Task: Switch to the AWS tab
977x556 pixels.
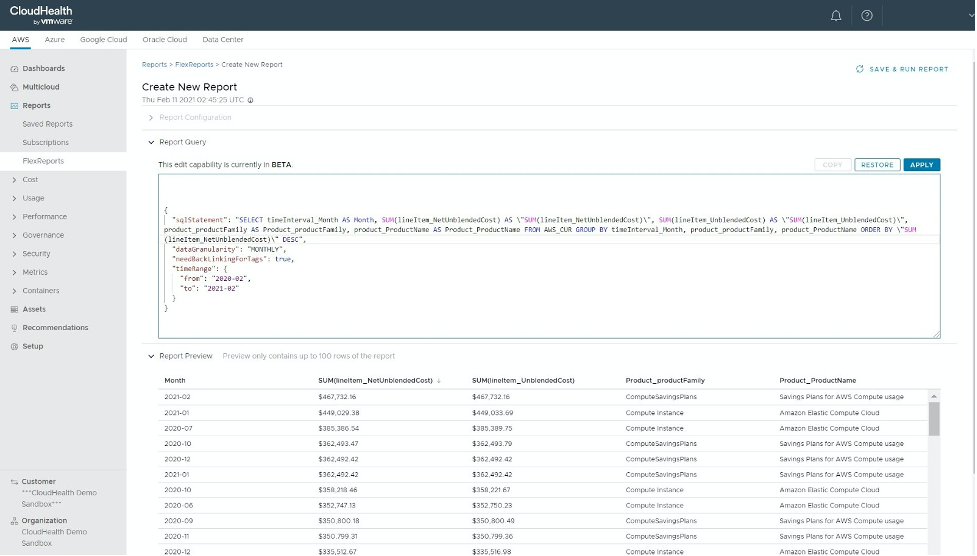Action: (x=21, y=39)
